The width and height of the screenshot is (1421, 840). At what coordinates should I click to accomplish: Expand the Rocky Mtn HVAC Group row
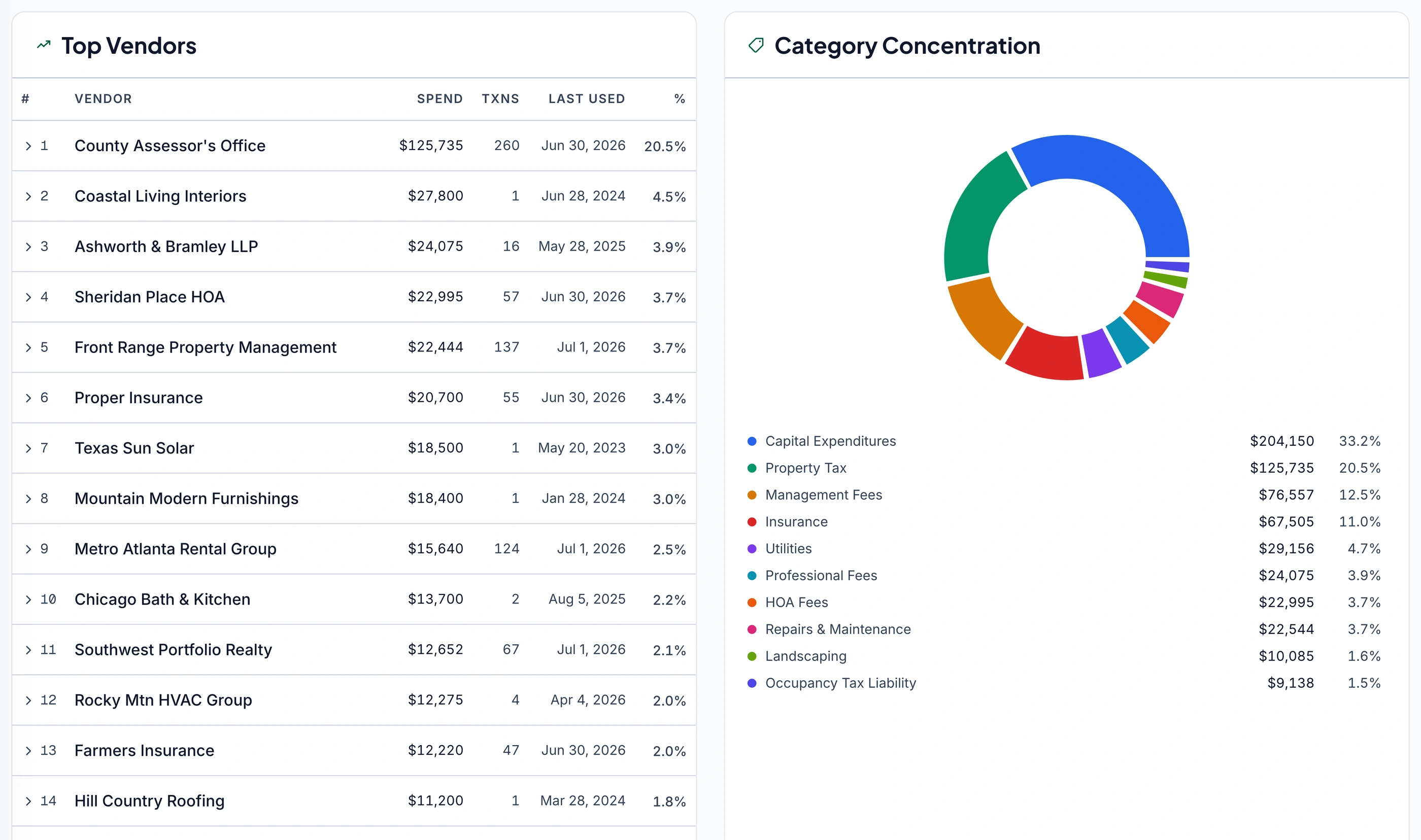point(28,700)
